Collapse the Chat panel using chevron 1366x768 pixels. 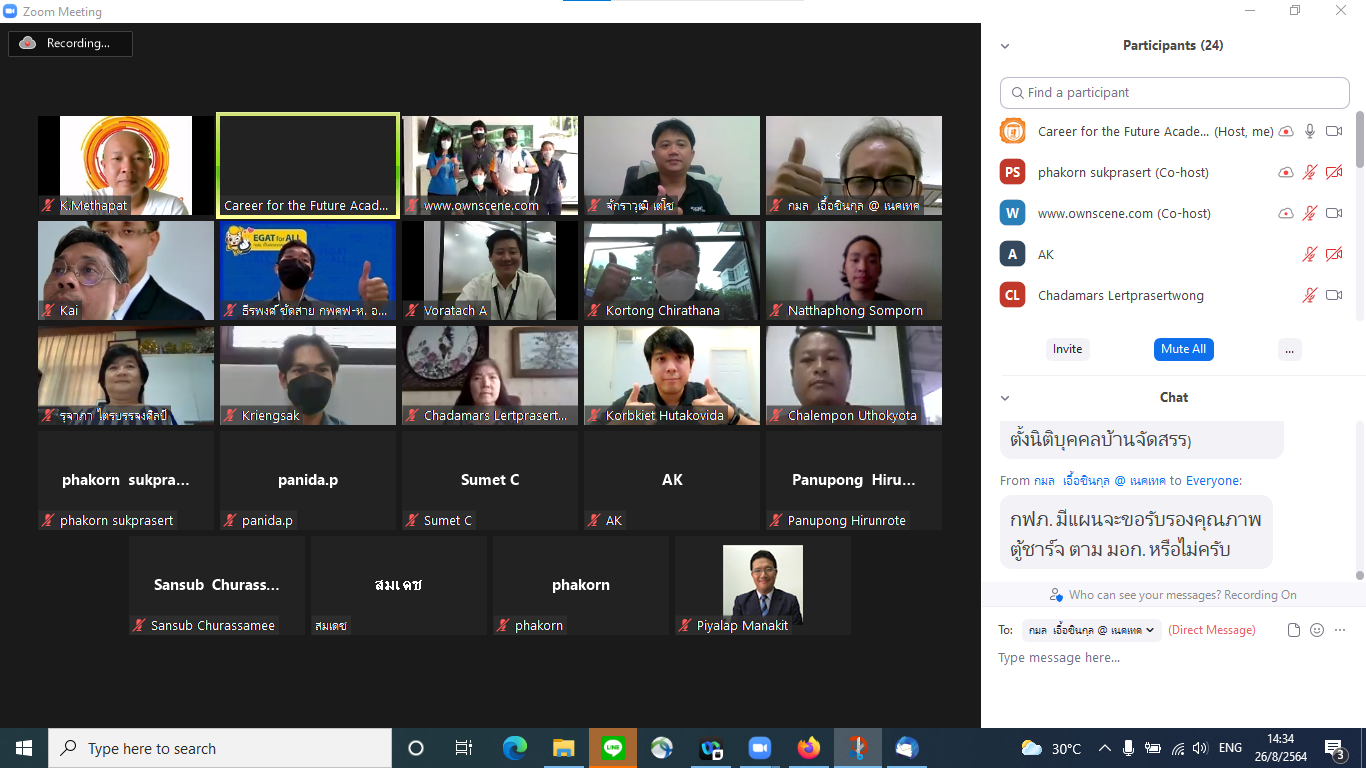tap(1005, 398)
